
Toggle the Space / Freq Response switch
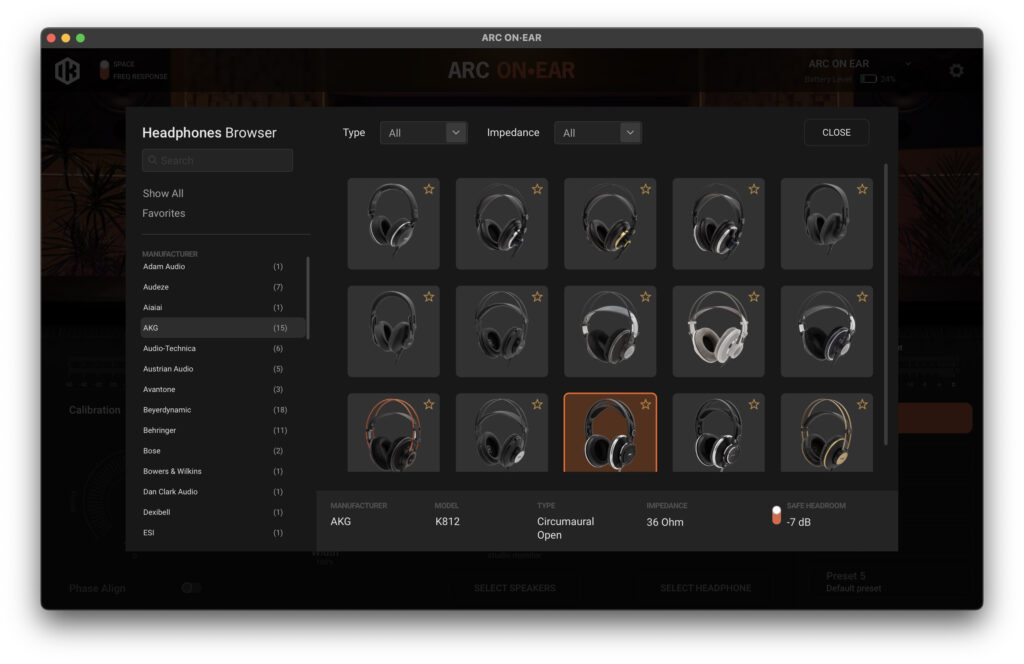[x=103, y=70]
